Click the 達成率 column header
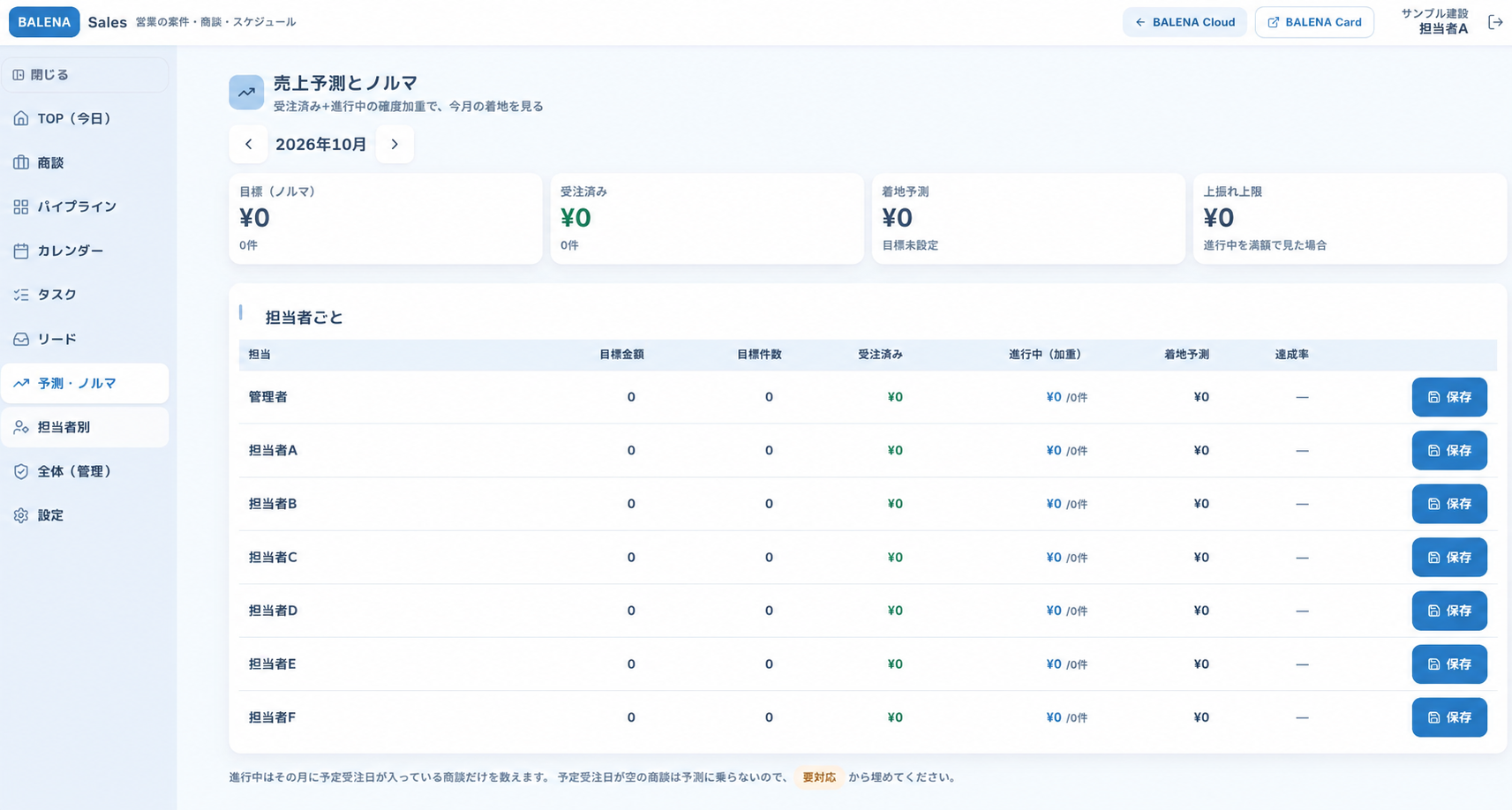The width and height of the screenshot is (1512, 810). tap(1291, 355)
